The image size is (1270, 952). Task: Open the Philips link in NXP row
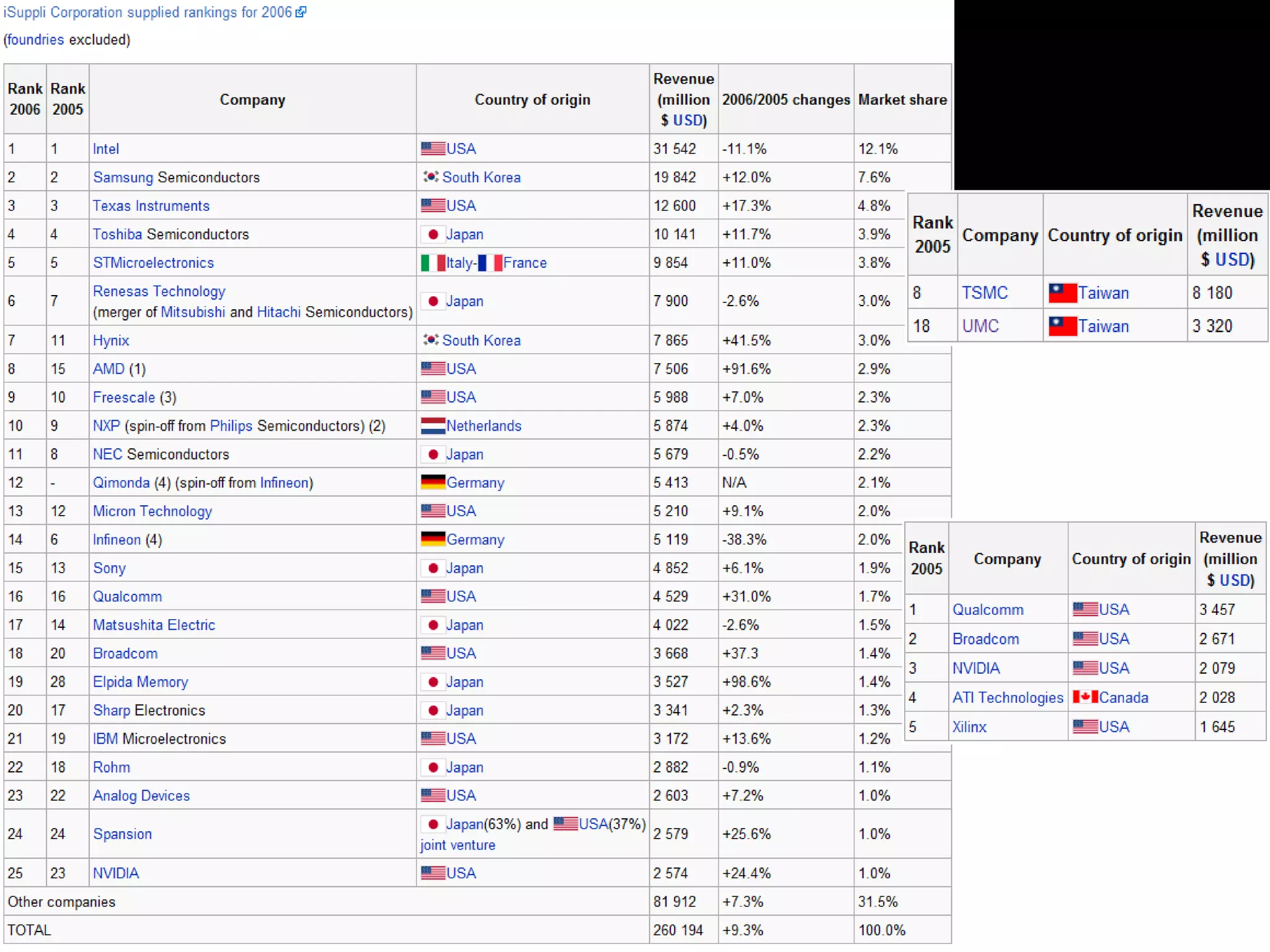[x=231, y=426]
